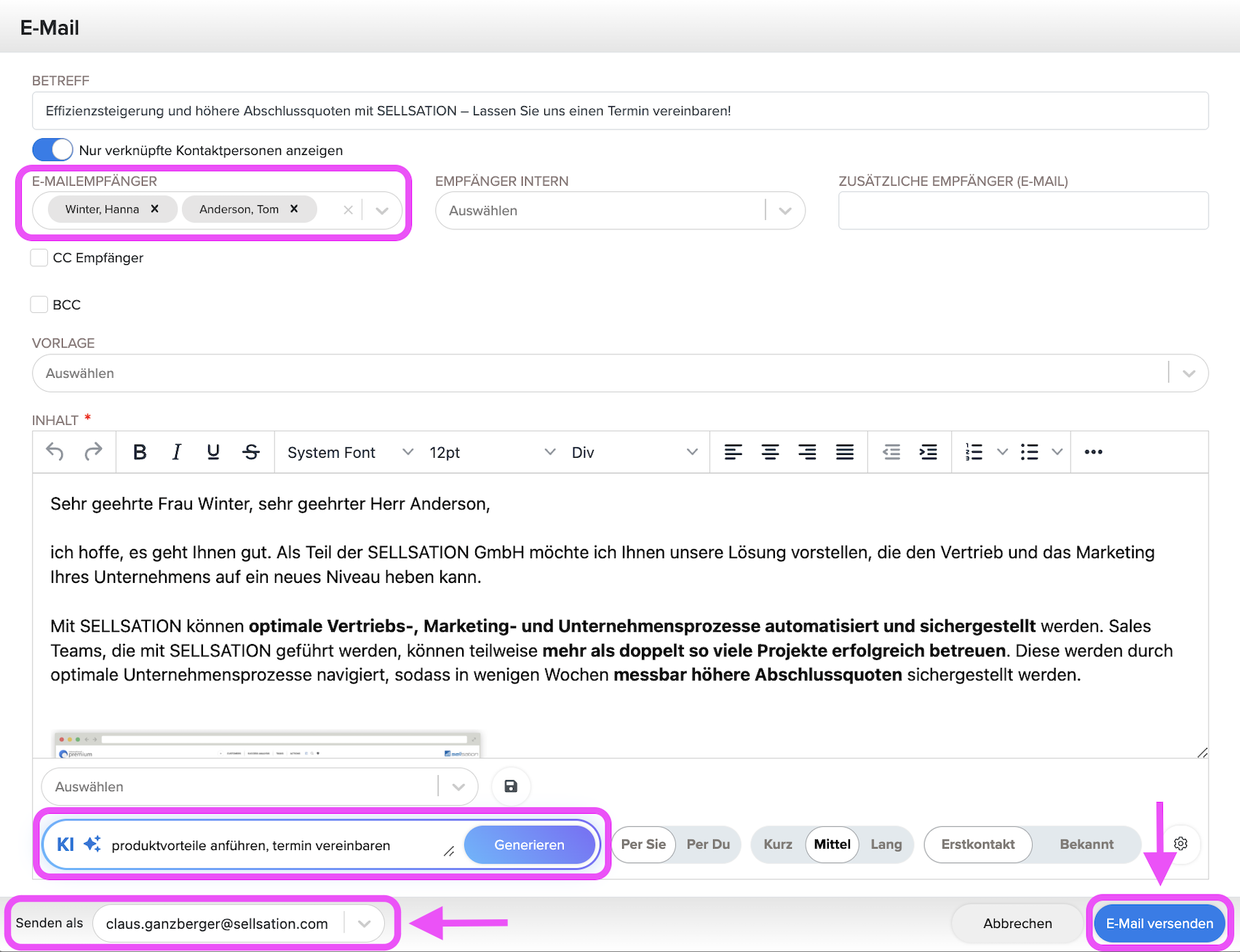1240x952 pixels.
Task: Click the Generieren button
Action: [x=529, y=844]
